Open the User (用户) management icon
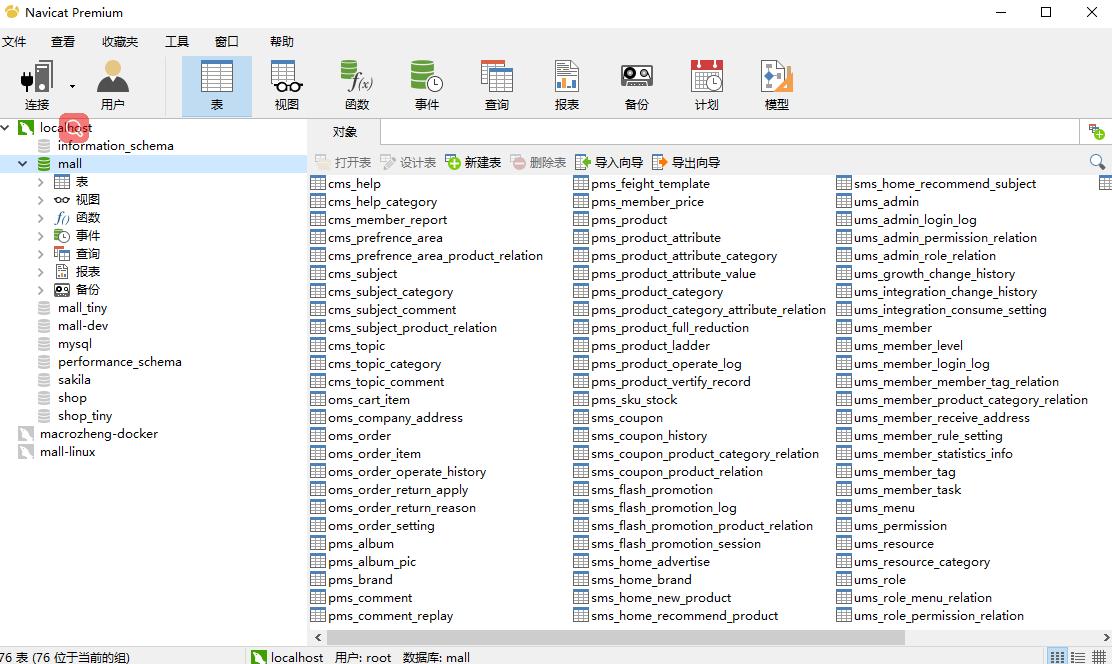Viewport: 1112px width, 664px height. coord(112,79)
